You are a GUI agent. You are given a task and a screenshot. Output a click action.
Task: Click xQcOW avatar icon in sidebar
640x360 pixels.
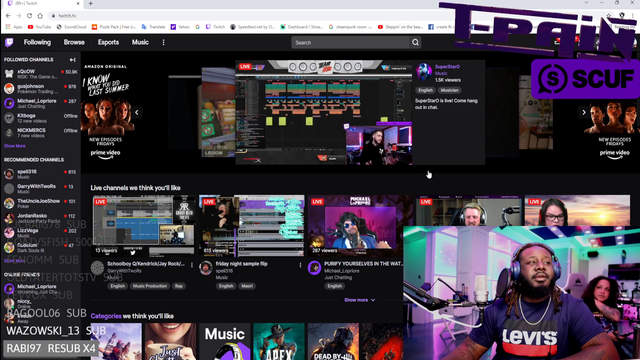coord(9,74)
